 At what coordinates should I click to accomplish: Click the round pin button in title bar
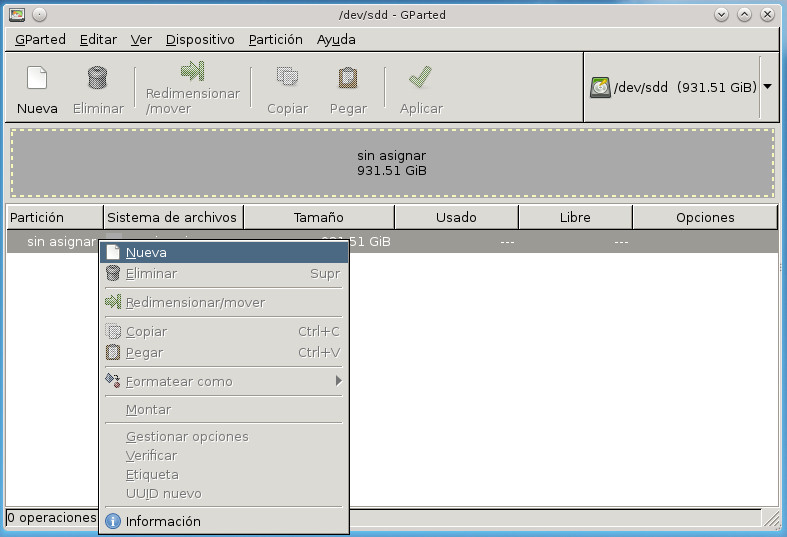point(40,15)
